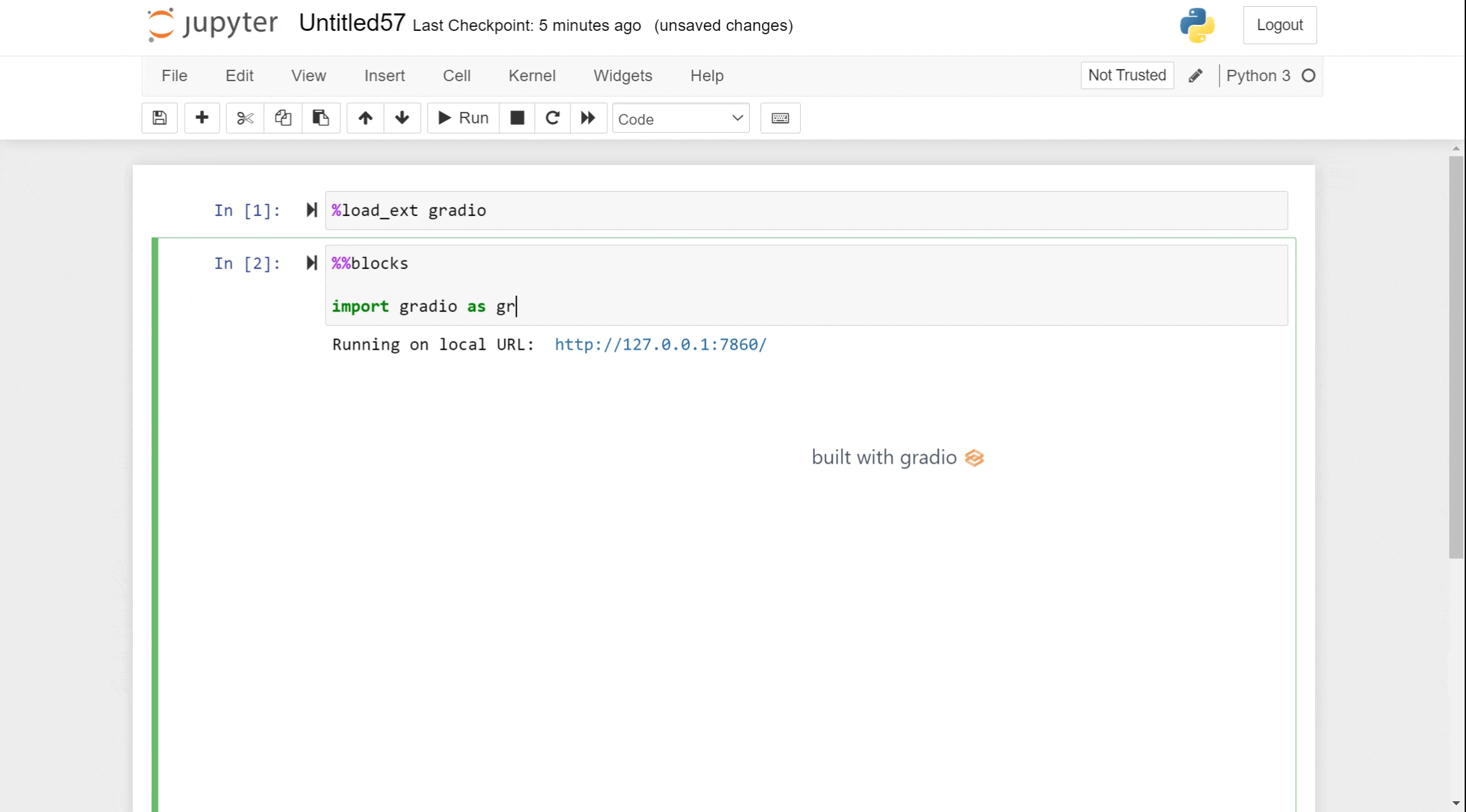The image size is (1466, 812).
Task: Click the keyboard shortcuts icon
Action: click(780, 118)
